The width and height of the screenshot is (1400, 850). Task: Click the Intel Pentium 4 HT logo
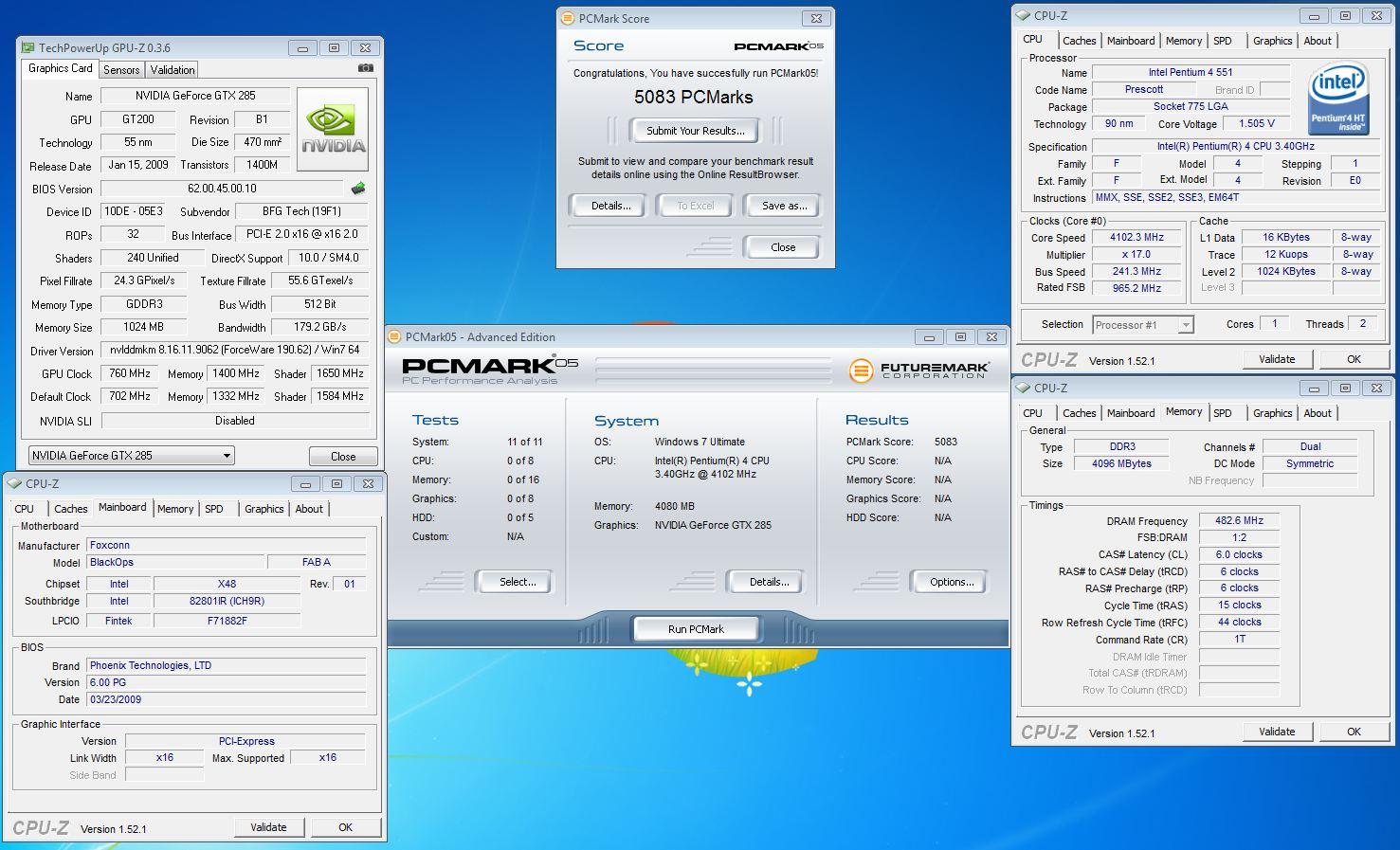1338,99
